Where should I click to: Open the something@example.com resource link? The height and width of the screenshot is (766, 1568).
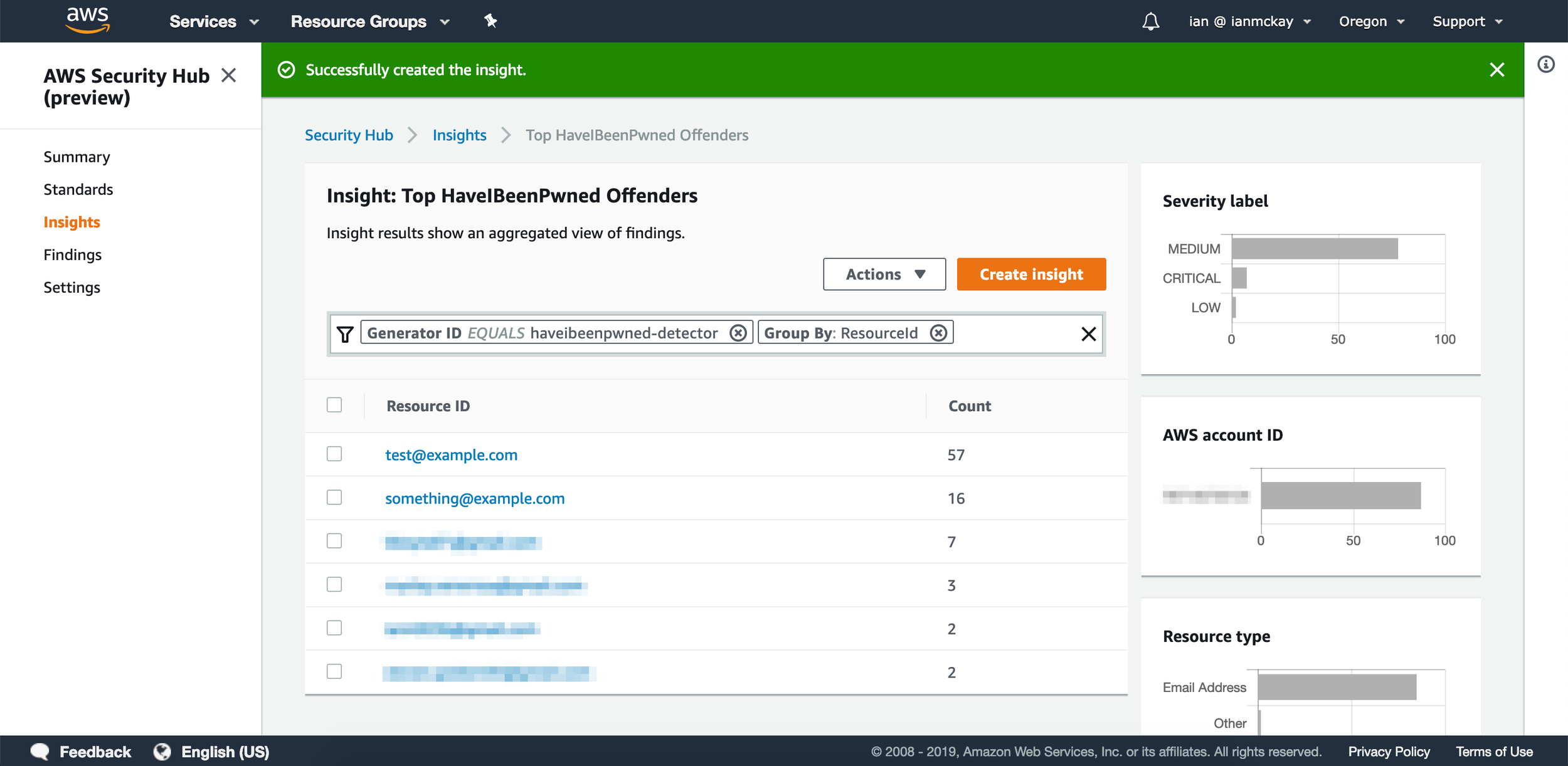click(x=475, y=498)
